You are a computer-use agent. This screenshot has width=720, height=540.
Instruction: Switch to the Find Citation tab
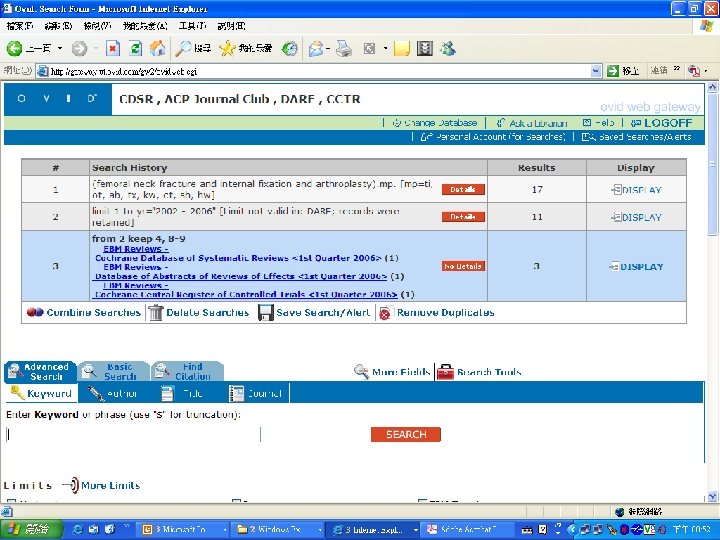click(x=187, y=371)
